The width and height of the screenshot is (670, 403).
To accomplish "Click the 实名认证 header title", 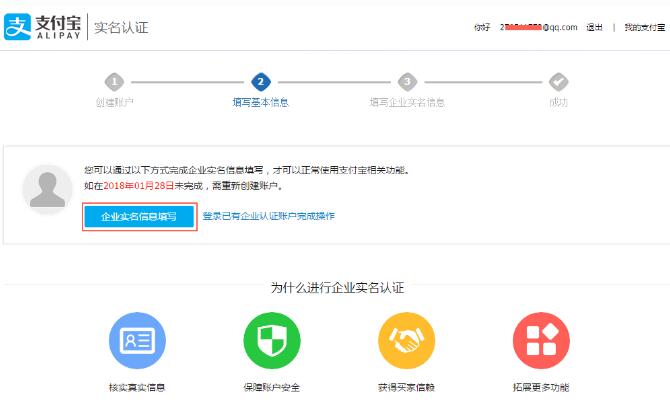I will [x=121, y=27].
